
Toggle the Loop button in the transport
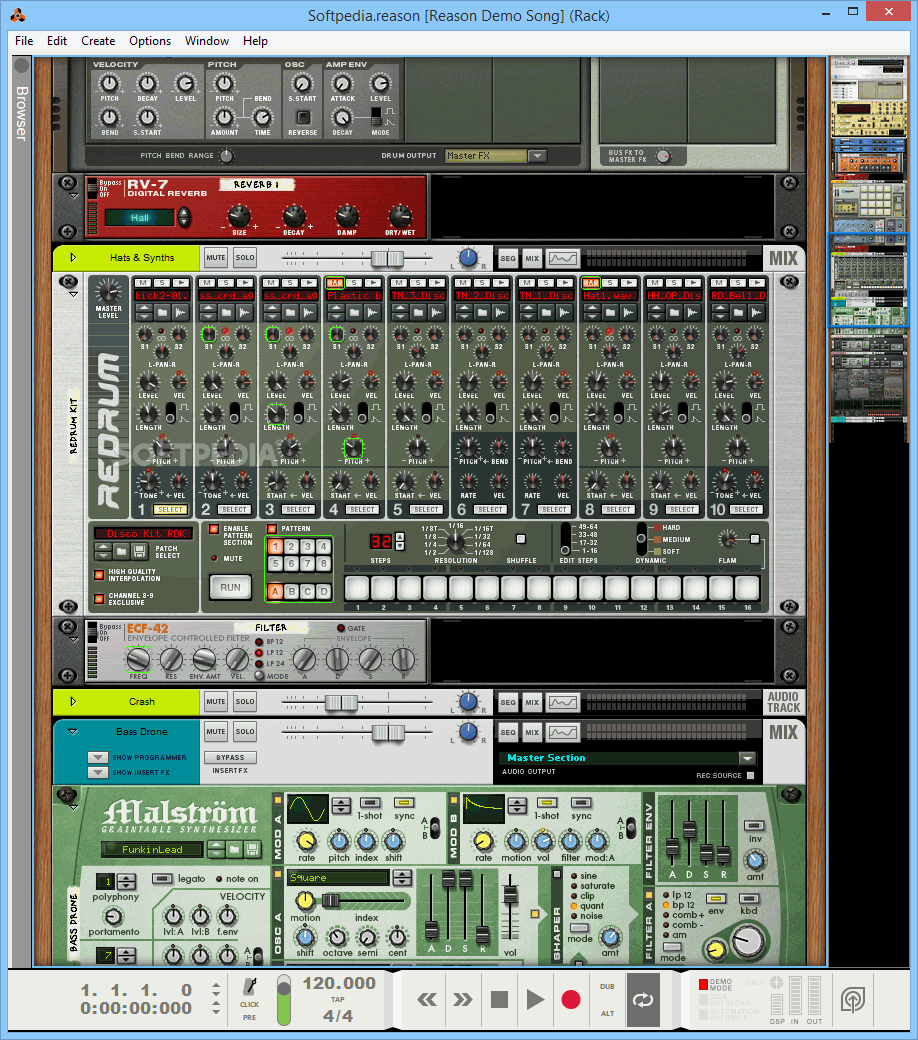click(643, 1000)
